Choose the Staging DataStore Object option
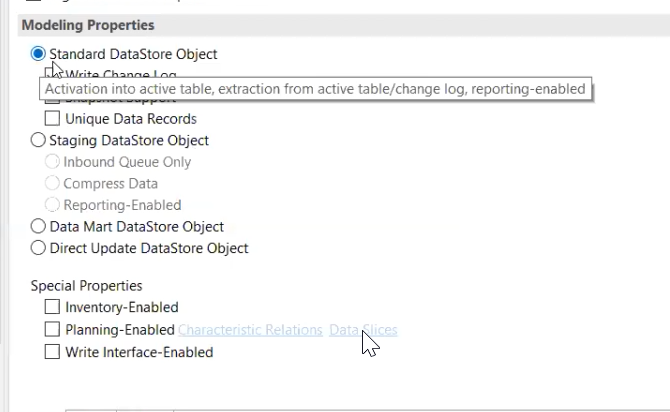The height and width of the screenshot is (412, 670). 38,140
